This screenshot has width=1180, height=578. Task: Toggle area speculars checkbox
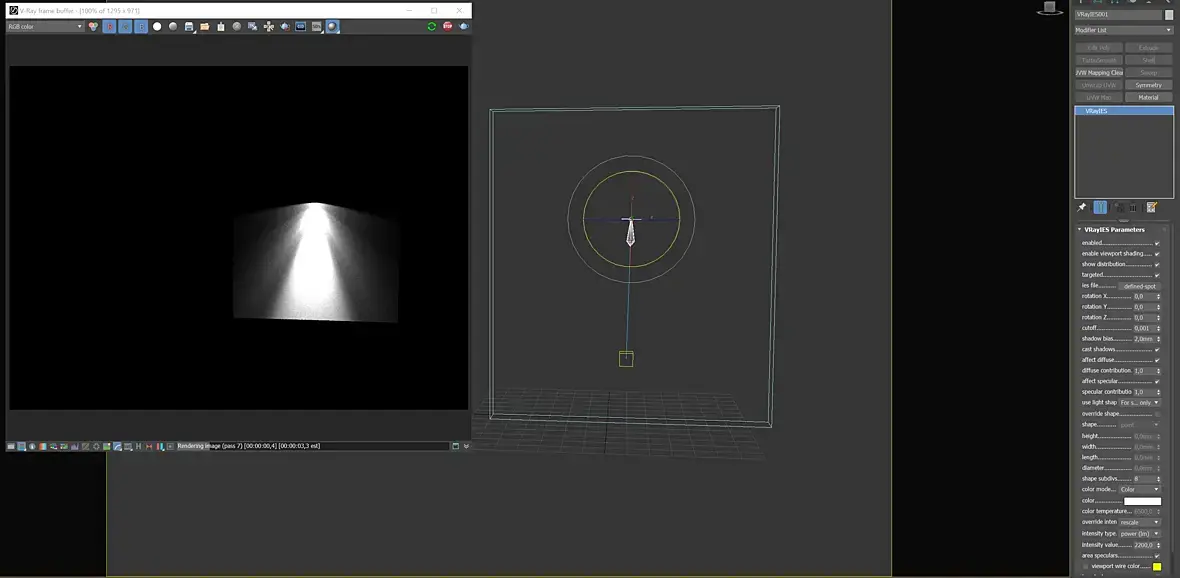pyautogui.click(x=1157, y=555)
